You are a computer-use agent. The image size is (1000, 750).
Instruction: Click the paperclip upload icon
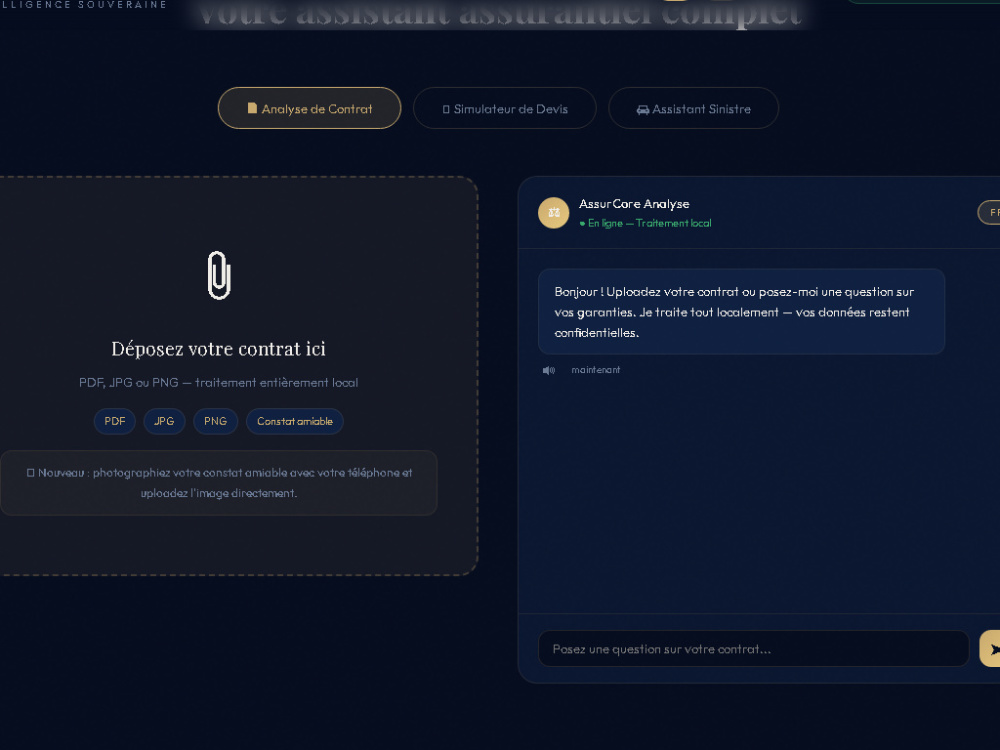click(219, 275)
